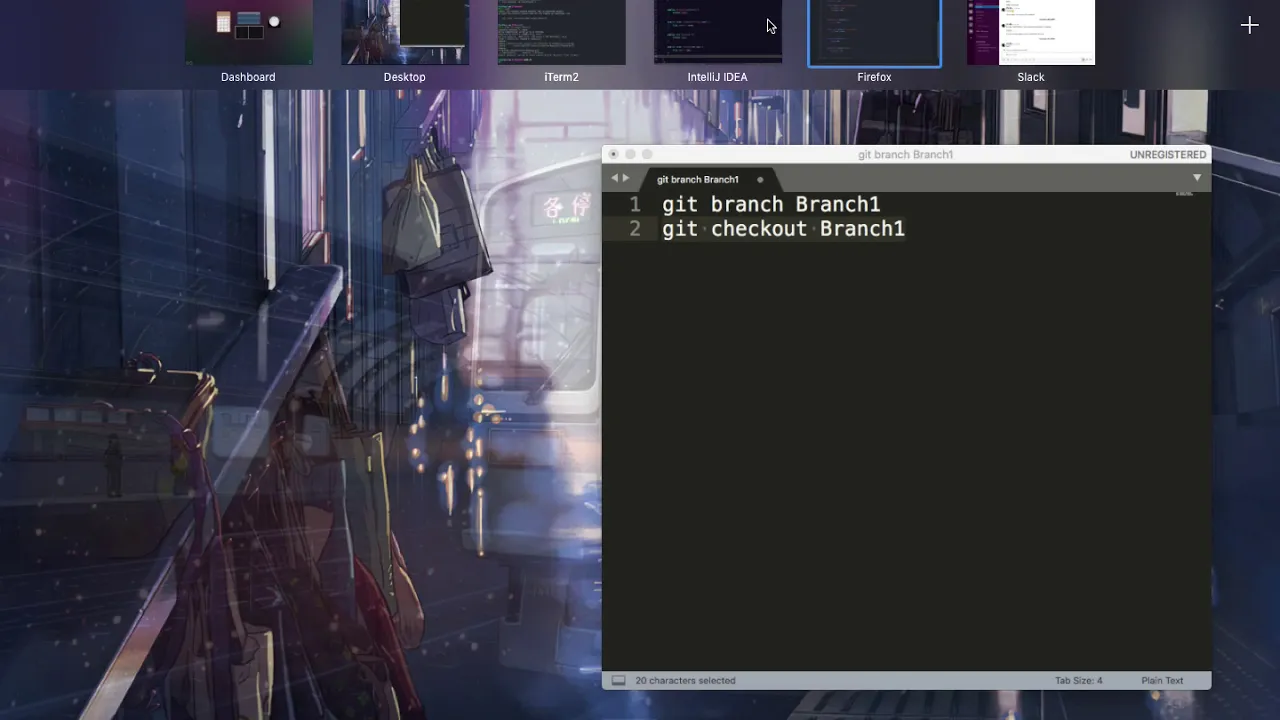Close the Sublime Text window
The width and height of the screenshot is (1280, 720).
tap(614, 154)
